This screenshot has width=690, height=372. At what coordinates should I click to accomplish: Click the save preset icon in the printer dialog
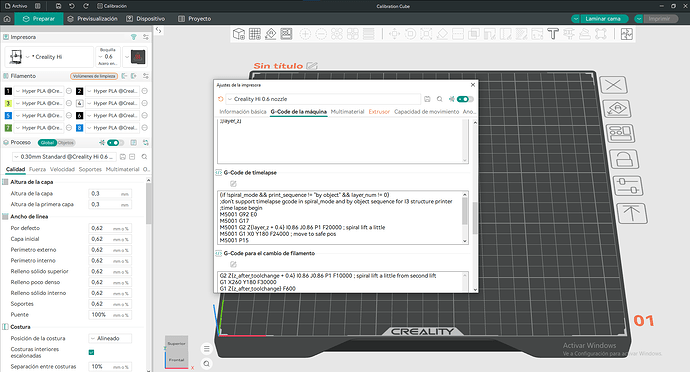click(427, 99)
